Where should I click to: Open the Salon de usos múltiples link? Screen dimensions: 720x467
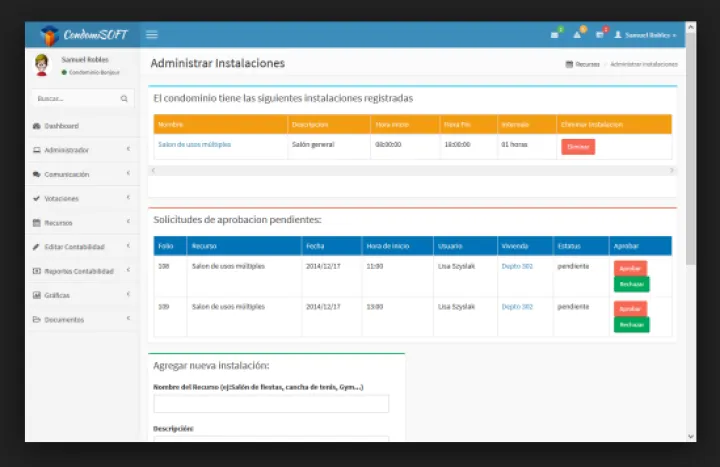(194, 145)
